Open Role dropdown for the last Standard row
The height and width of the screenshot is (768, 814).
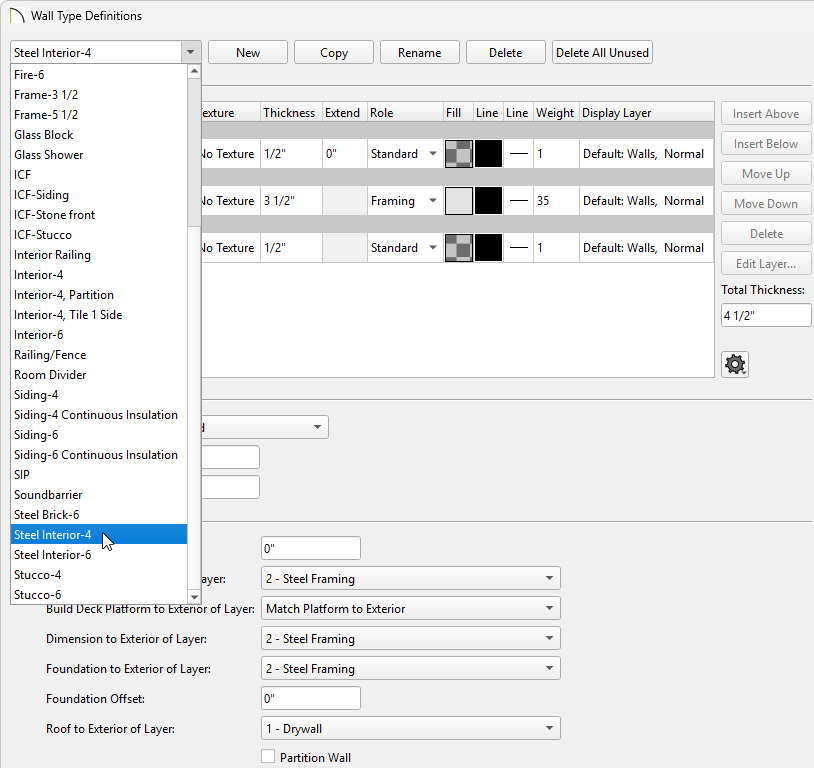432,248
